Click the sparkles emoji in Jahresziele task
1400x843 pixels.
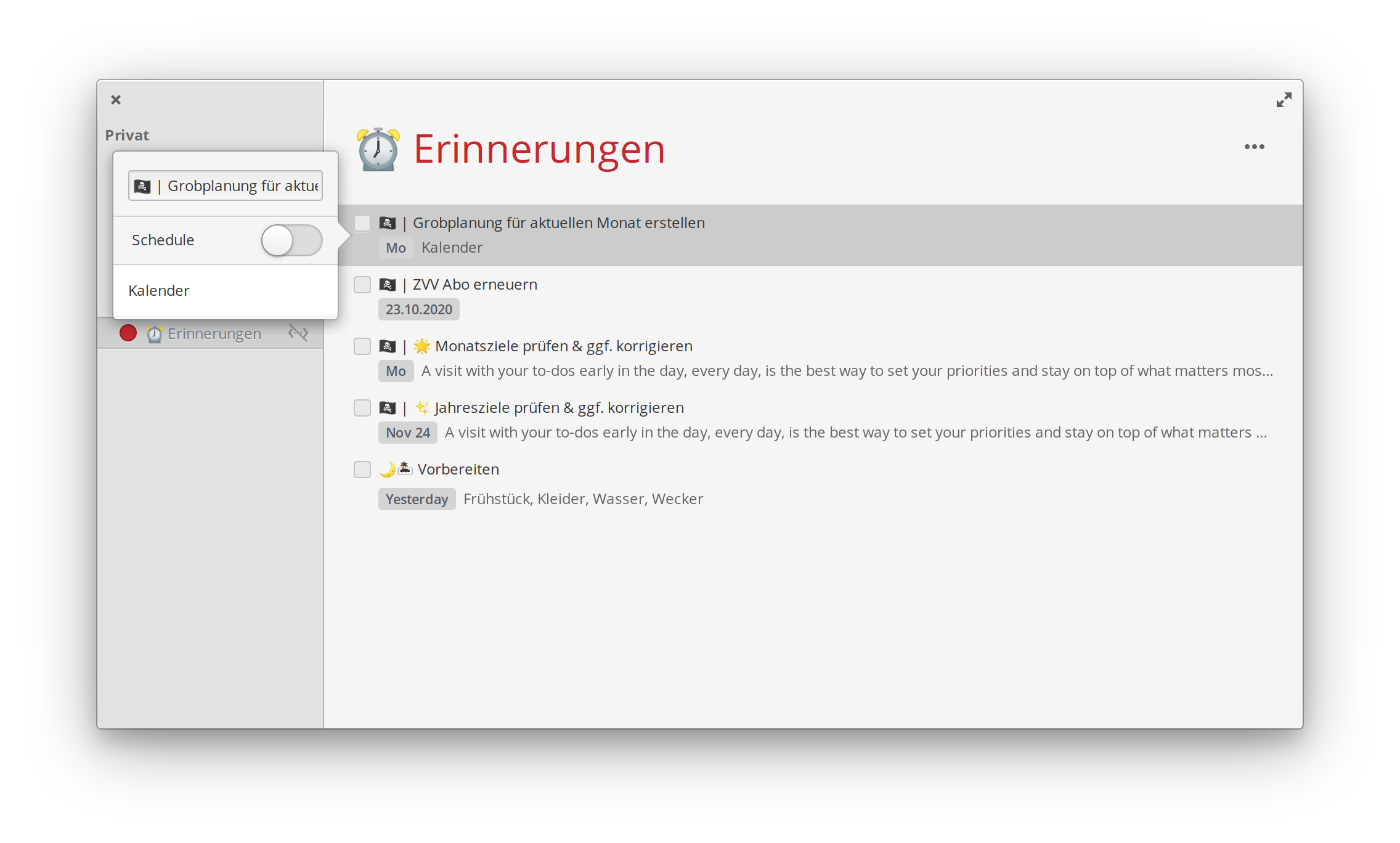point(421,408)
